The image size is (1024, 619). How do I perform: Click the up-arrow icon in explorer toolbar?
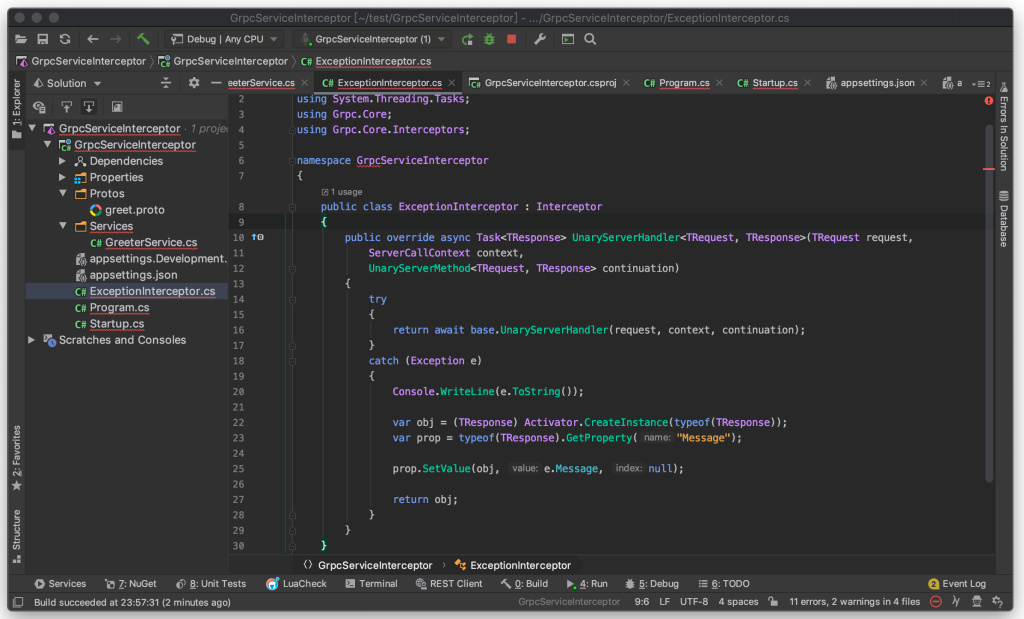click(x=67, y=106)
